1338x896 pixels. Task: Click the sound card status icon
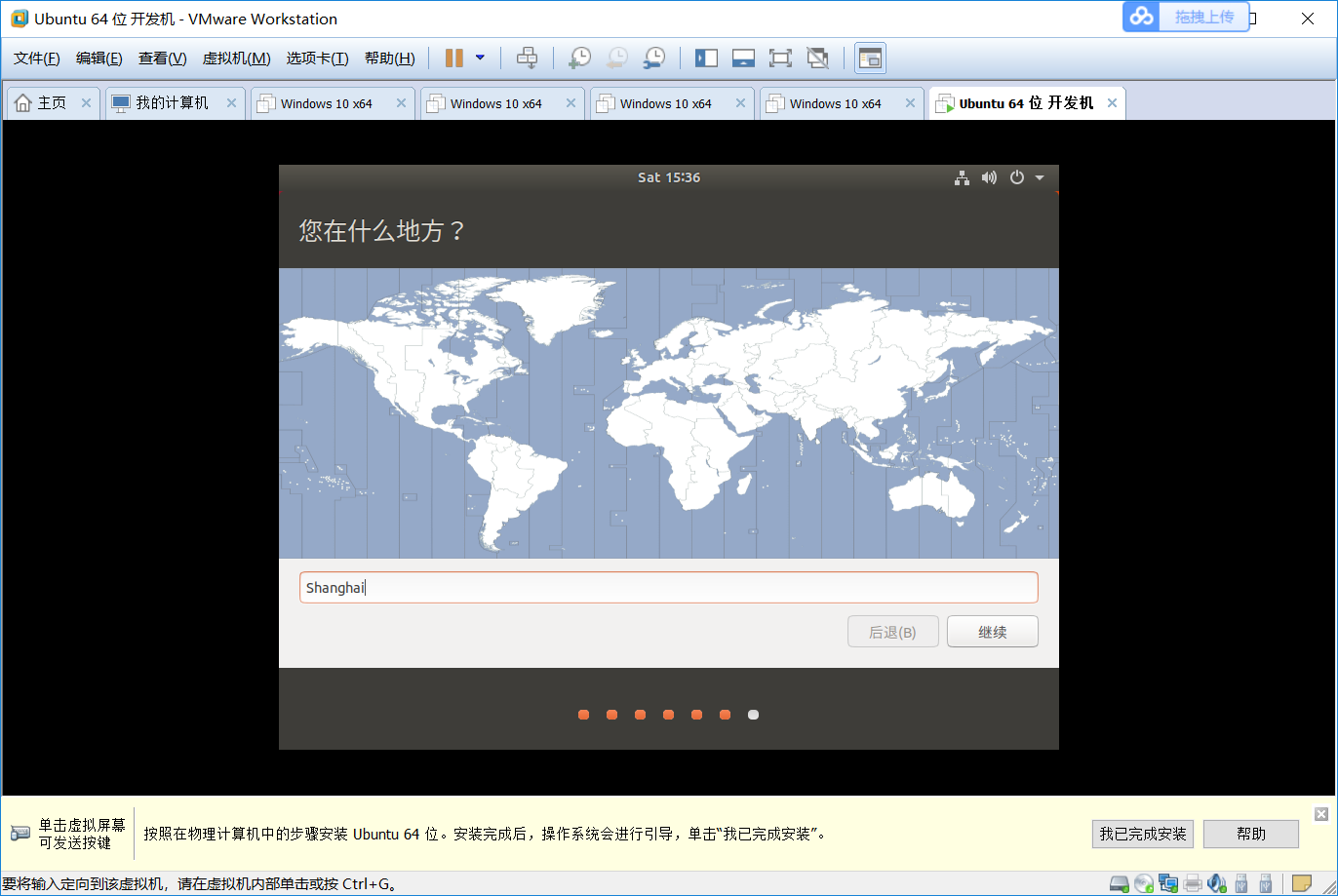pos(1217,884)
